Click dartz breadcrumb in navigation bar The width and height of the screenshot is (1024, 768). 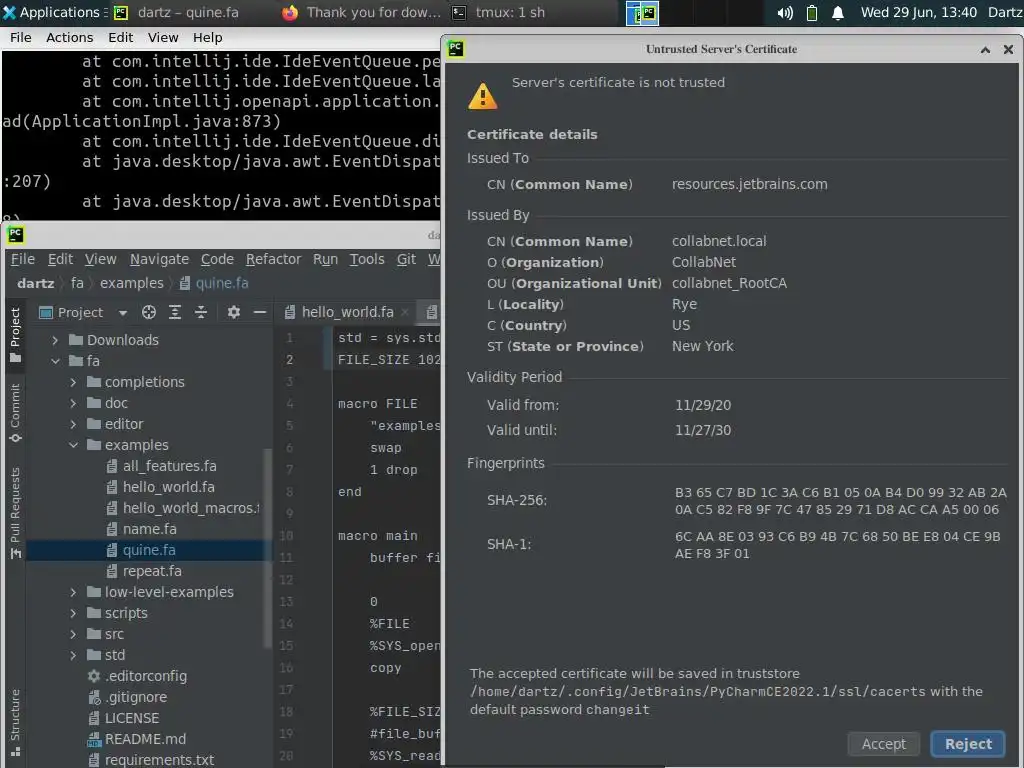point(35,283)
